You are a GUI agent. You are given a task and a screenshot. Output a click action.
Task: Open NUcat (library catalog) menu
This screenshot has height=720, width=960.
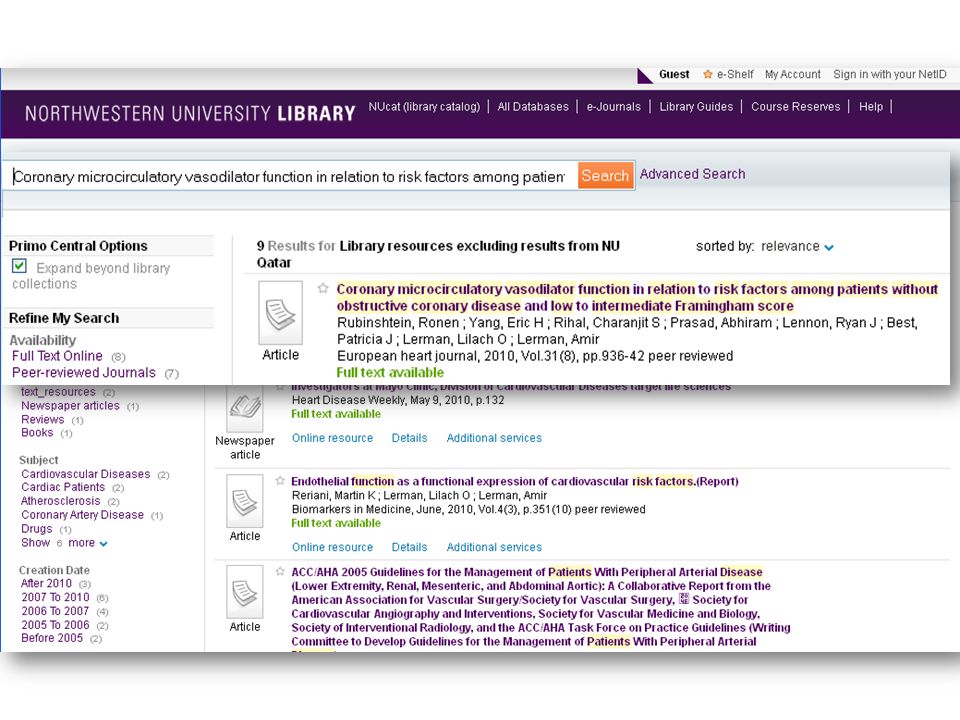(x=424, y=107)
